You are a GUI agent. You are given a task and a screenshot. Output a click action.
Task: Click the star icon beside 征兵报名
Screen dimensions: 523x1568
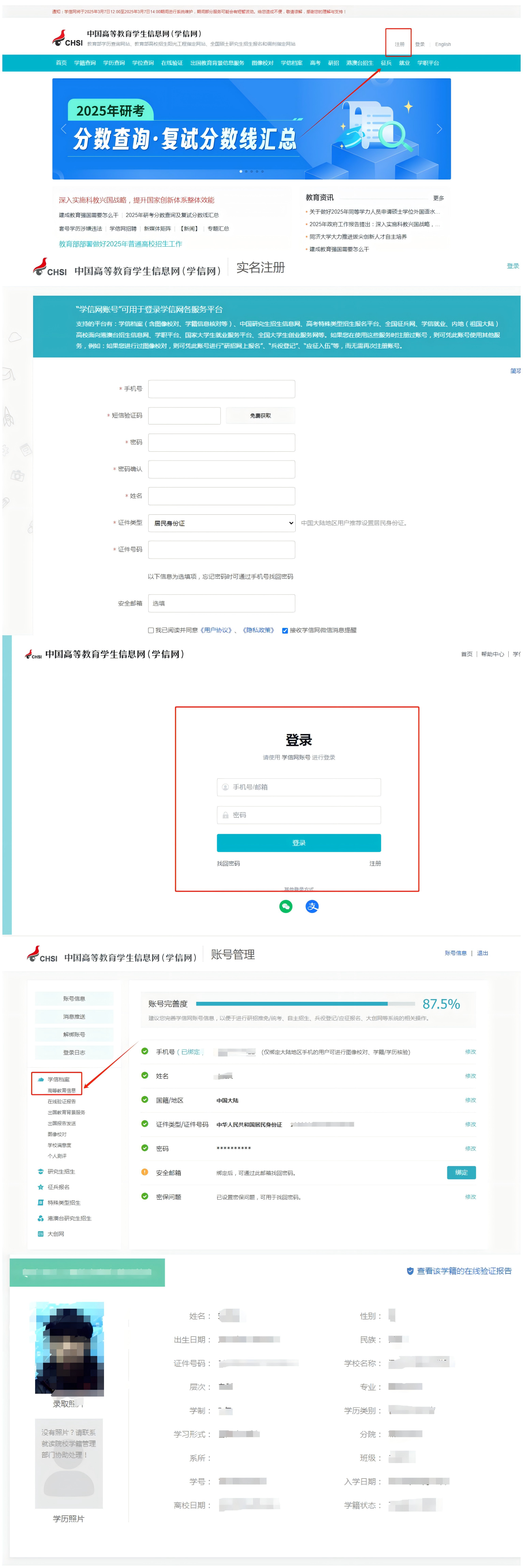click(41, 1187)
